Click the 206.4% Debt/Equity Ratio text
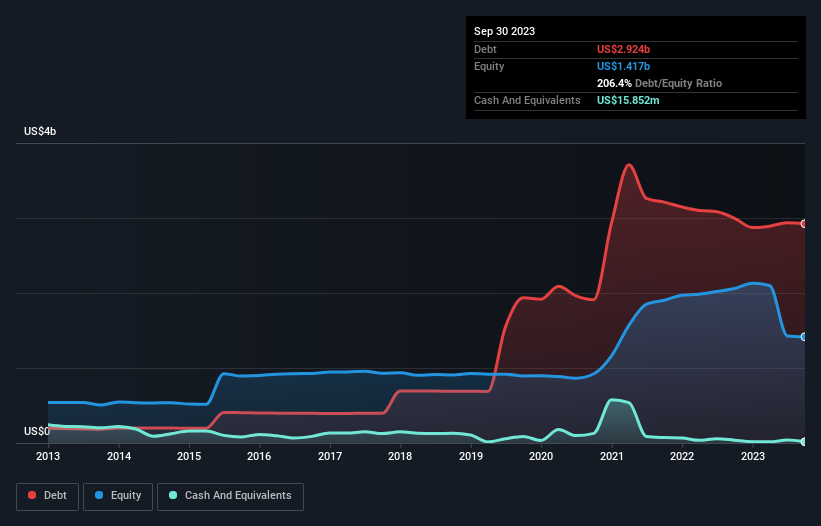821x526 pixels. tap(659, 83)
